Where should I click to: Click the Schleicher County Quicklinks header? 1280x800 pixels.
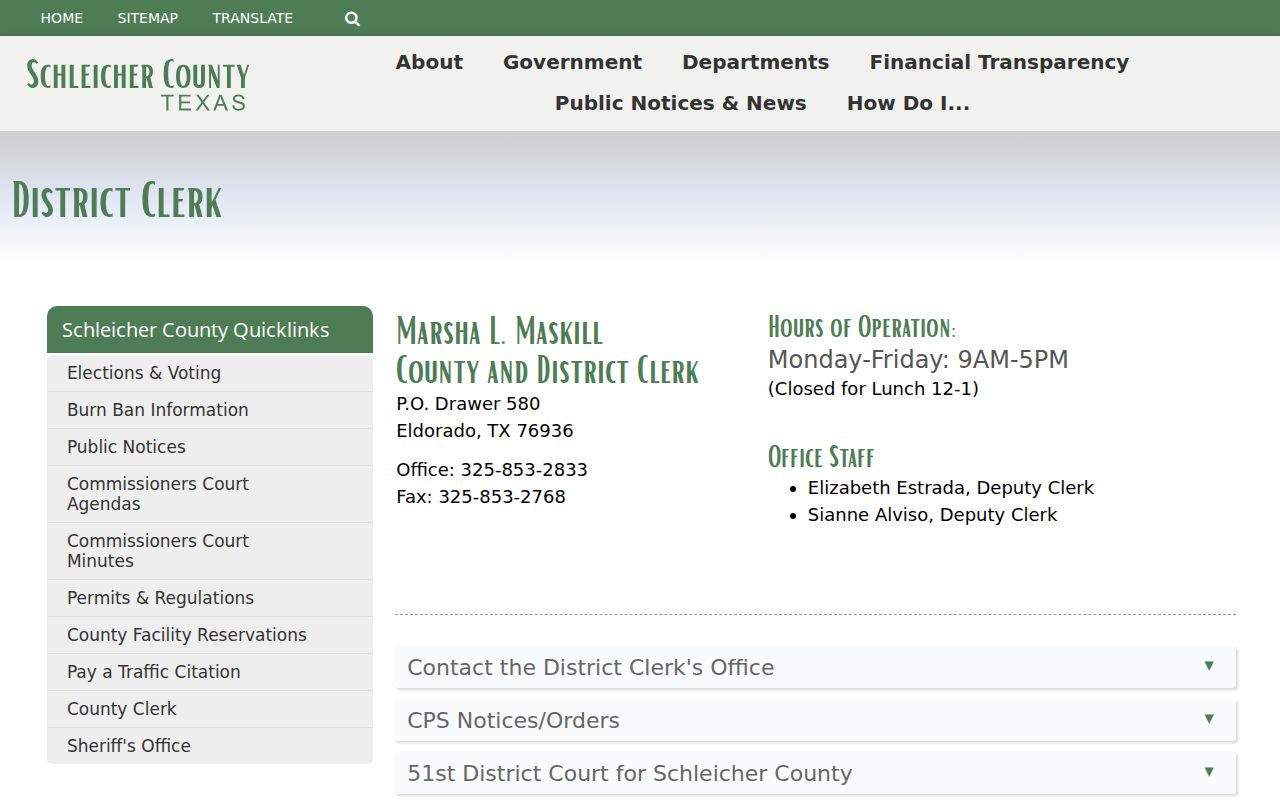[210, 330]
